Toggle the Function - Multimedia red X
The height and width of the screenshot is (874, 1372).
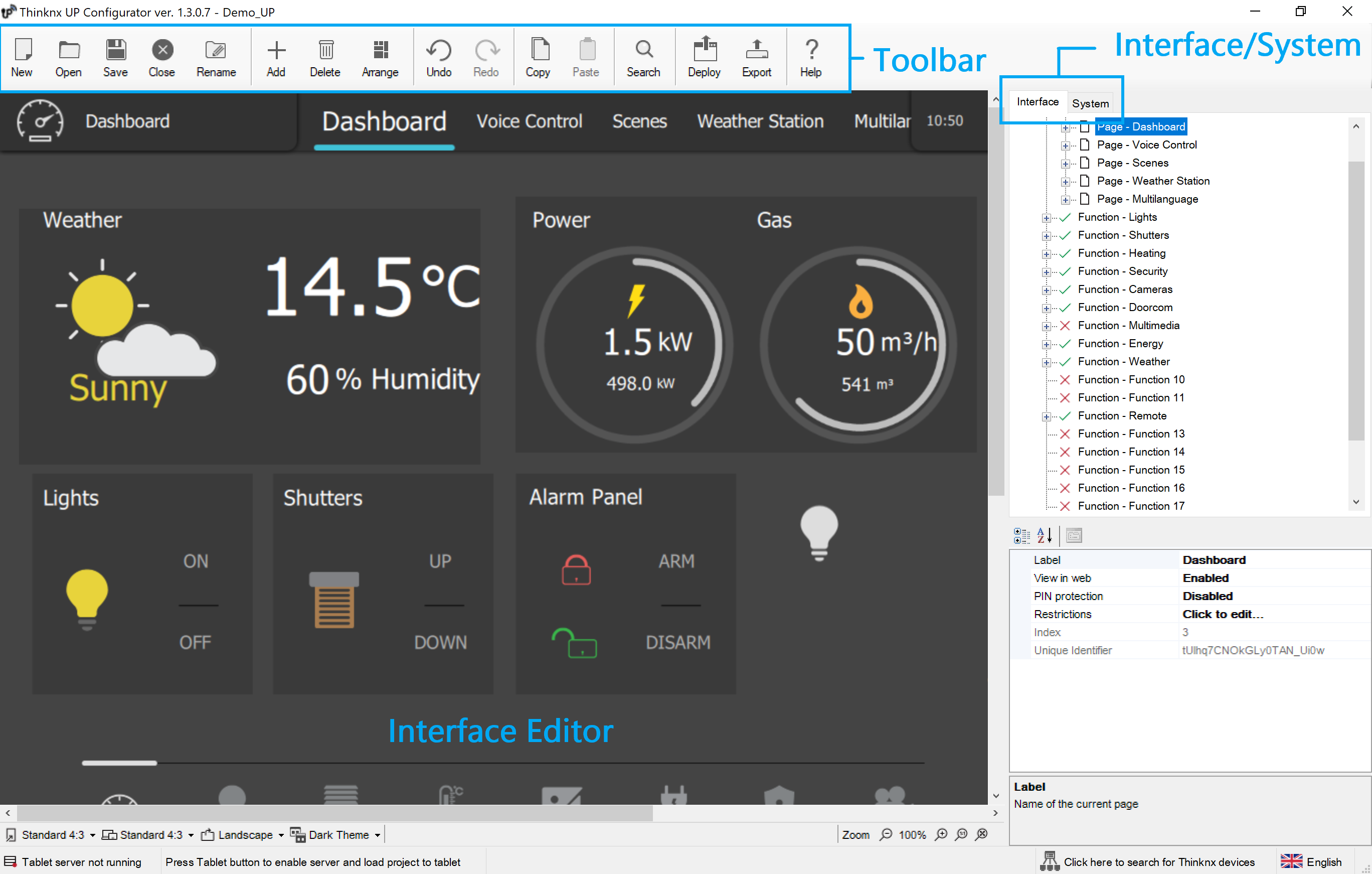1064,326
